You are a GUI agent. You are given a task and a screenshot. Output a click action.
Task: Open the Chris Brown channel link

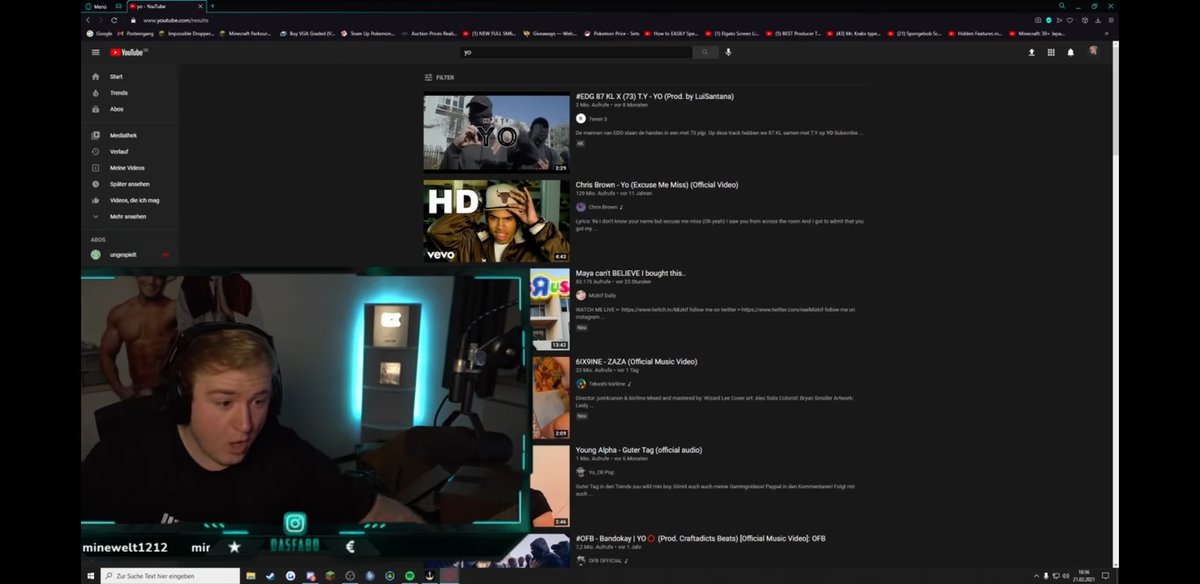tap(602, 207)
